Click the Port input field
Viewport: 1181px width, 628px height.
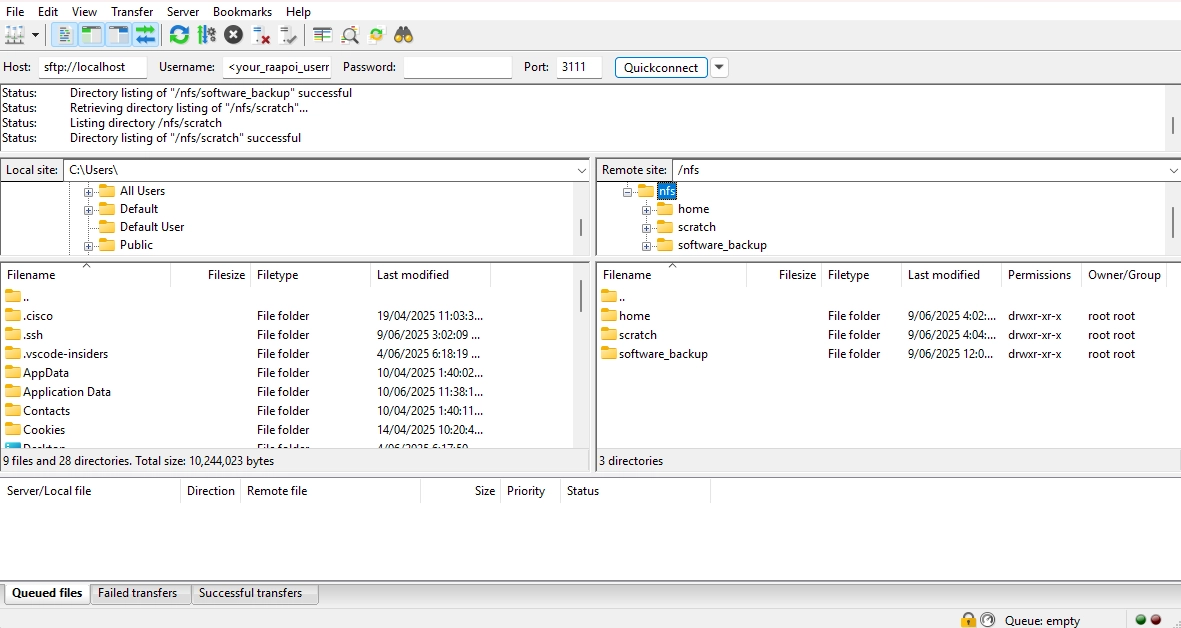pos(579,67)
